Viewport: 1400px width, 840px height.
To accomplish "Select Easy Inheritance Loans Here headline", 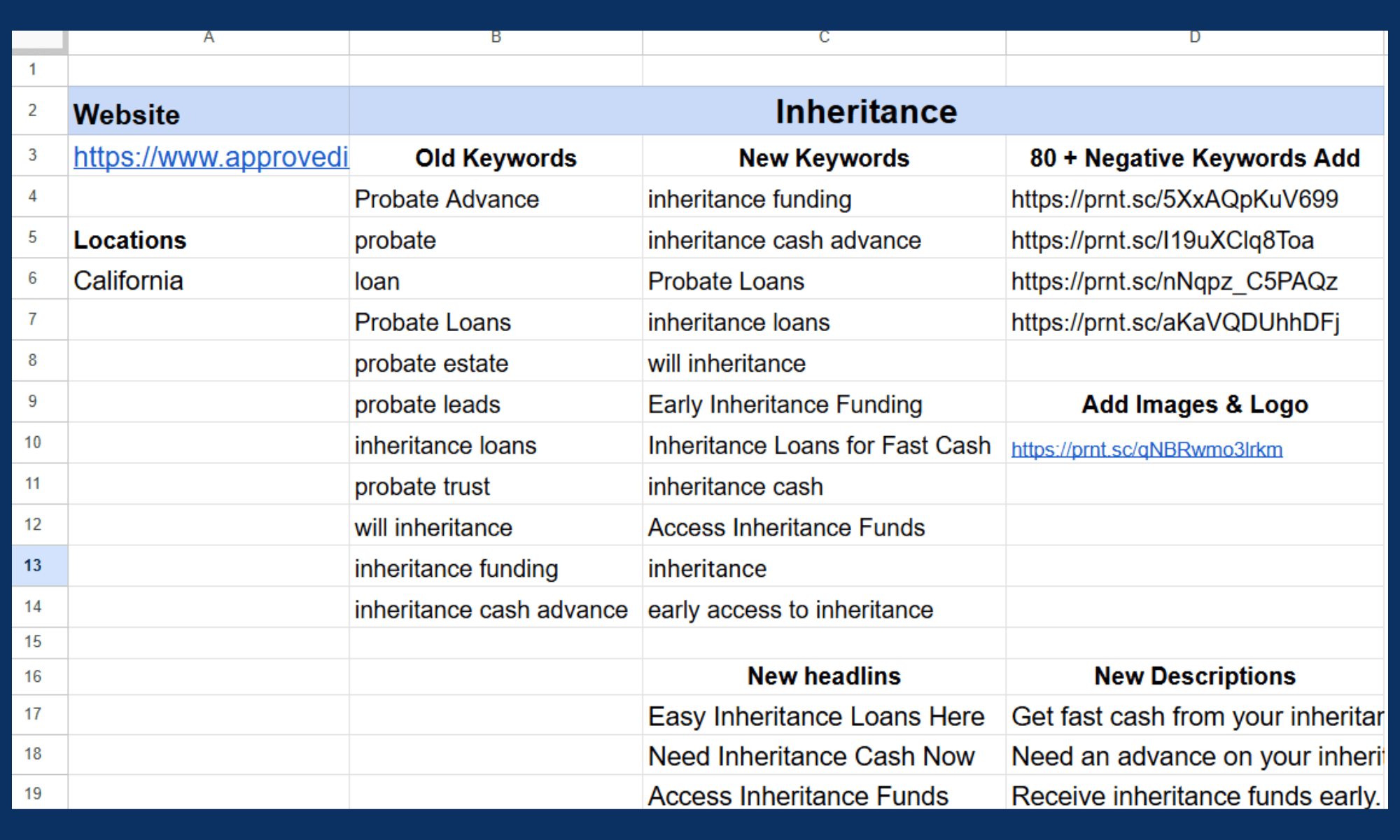I will 824,715.
